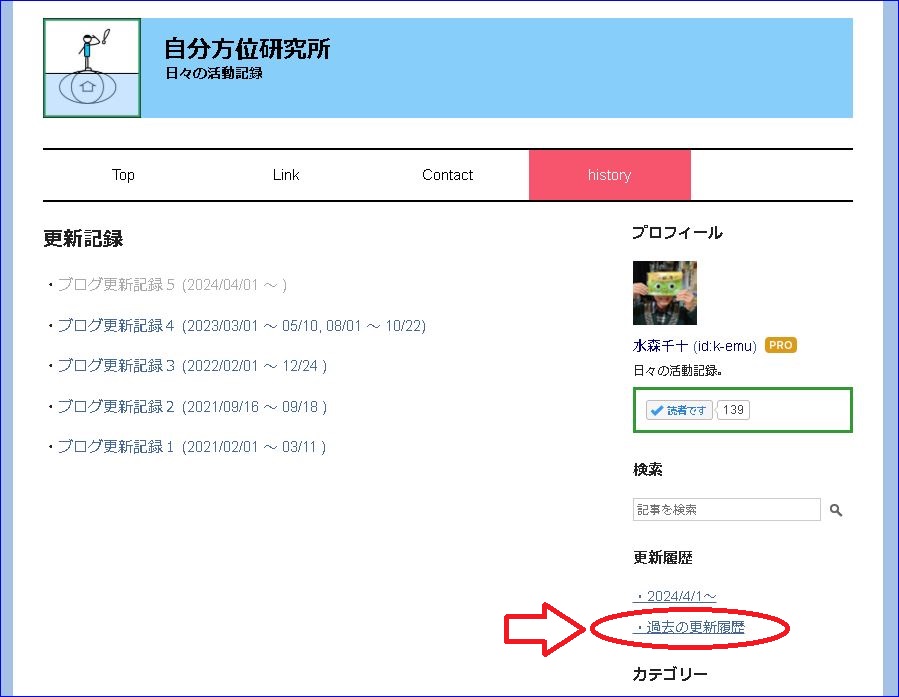Open ブログ更新記録２ (2021/09/16～09/18) link
899x697 pixels.
tap(192, 406)
